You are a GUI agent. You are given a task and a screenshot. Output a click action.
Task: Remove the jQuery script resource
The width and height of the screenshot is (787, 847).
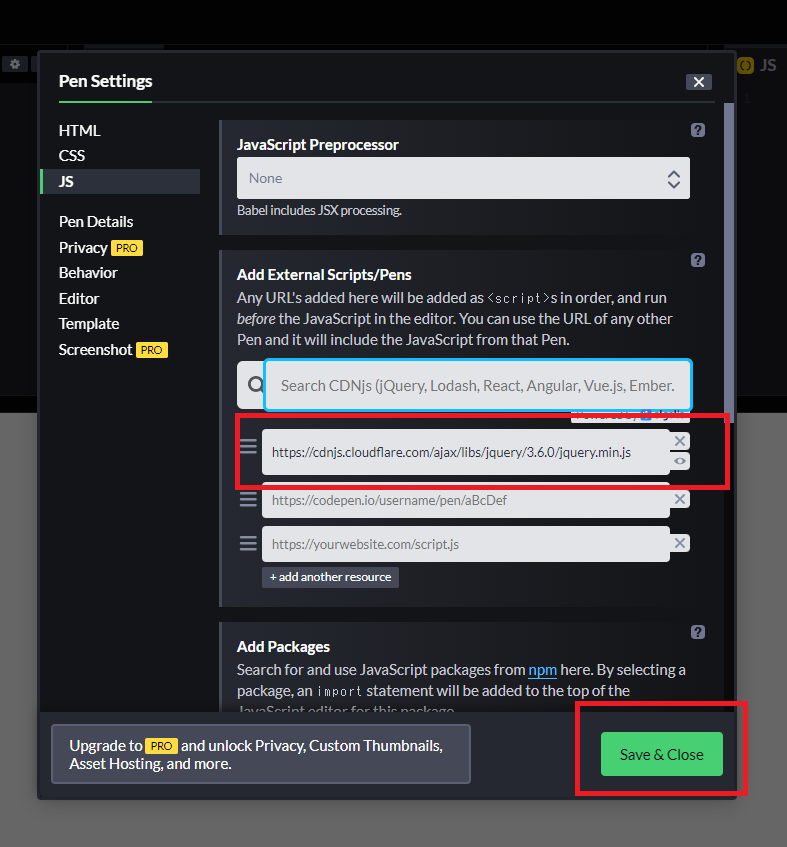[680, 441]
